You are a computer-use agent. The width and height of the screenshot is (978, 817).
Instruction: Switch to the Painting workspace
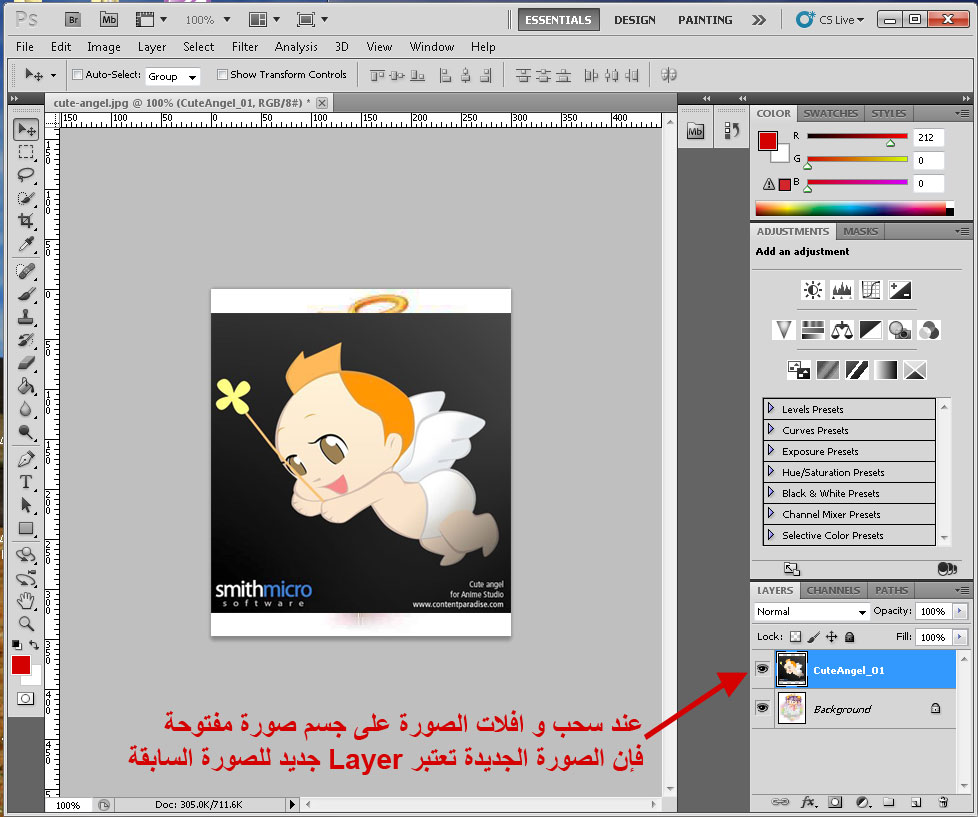click(x=705, y=20)
